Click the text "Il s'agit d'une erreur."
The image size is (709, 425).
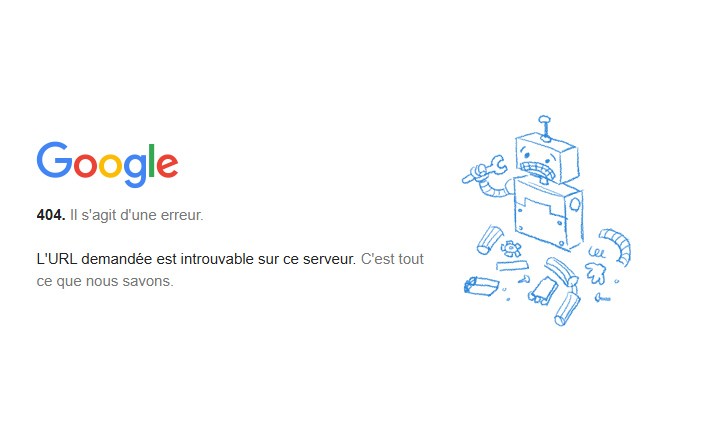click(x=137, y=215)
